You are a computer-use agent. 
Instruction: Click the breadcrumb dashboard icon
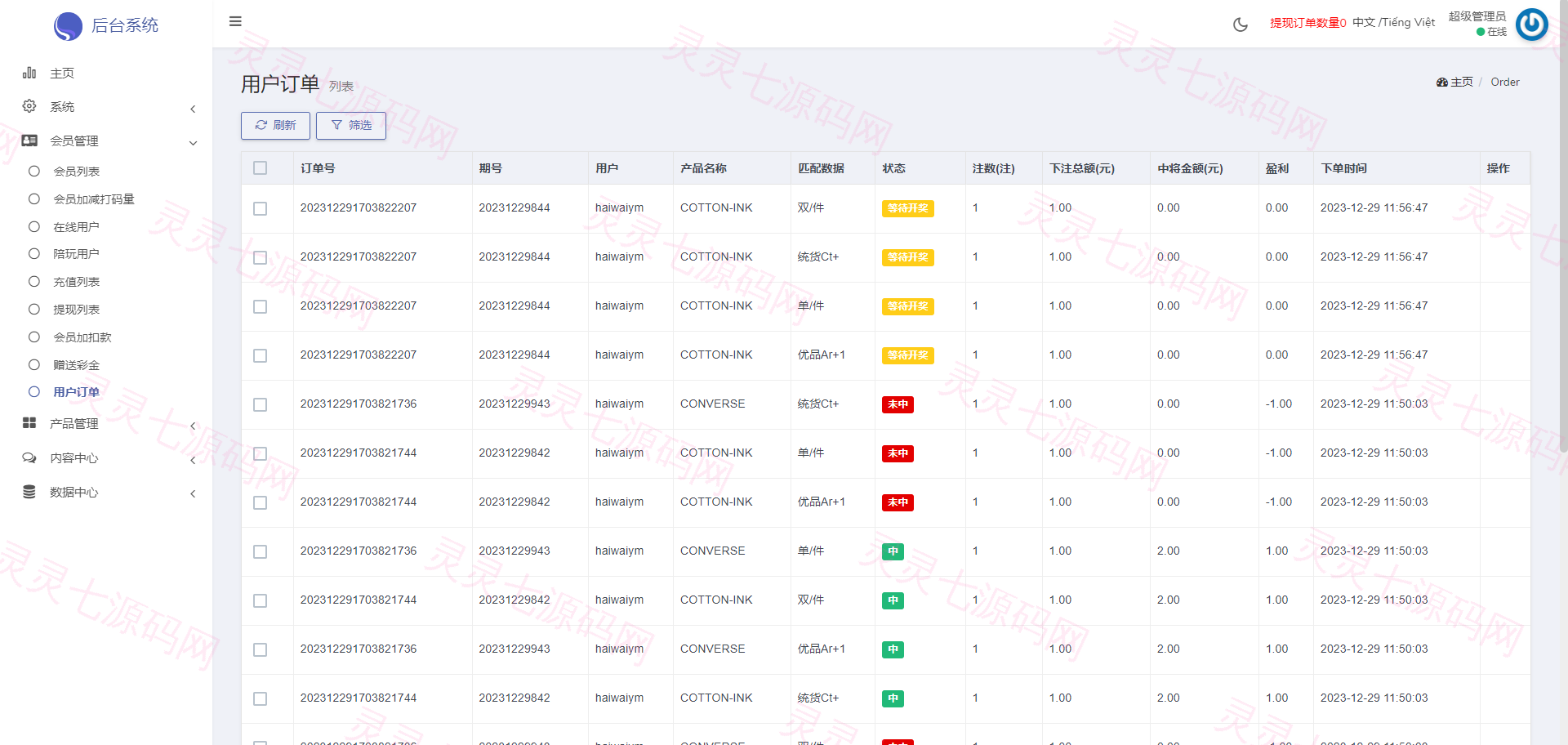pyautogui.click(x=1441, y=83)
